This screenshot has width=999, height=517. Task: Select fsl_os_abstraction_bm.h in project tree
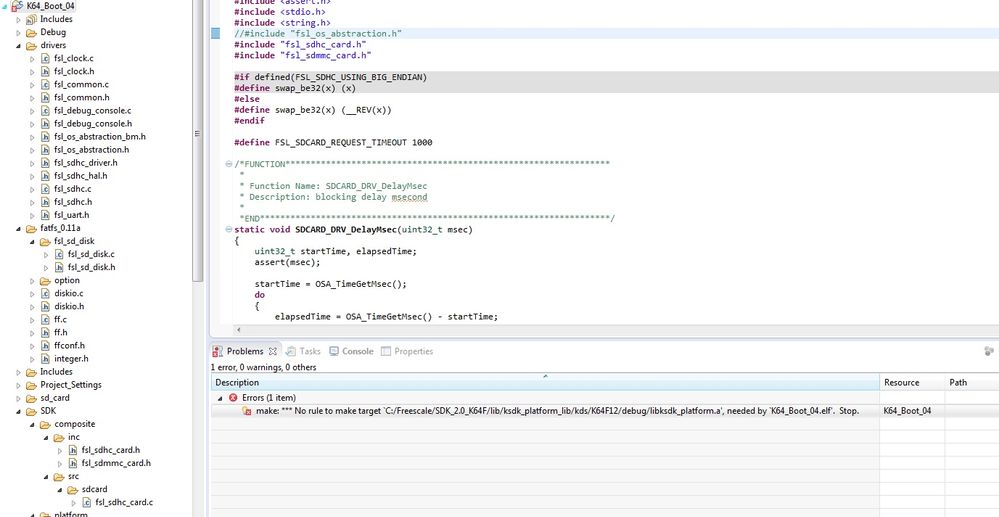click(99, 137)
